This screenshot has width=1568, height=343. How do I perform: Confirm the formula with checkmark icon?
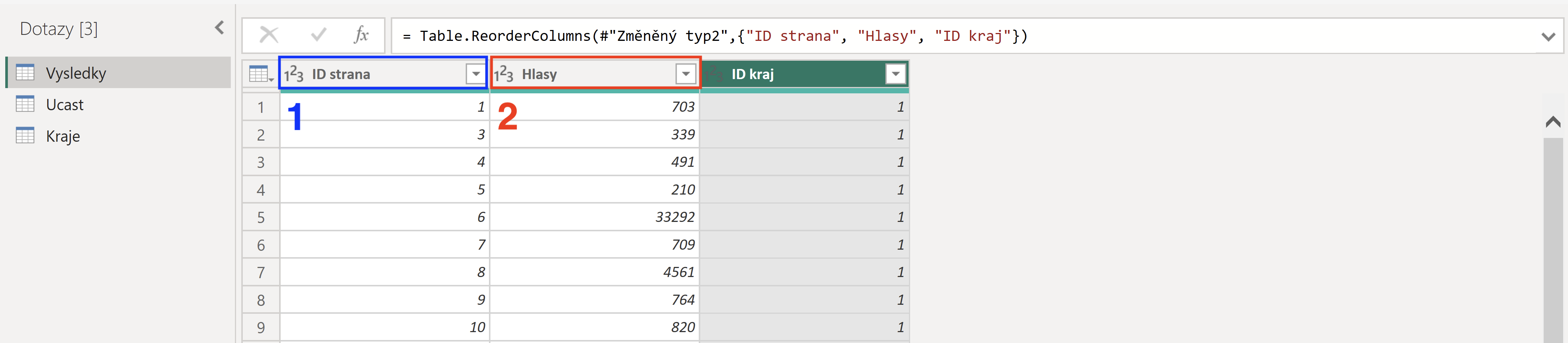318,35
